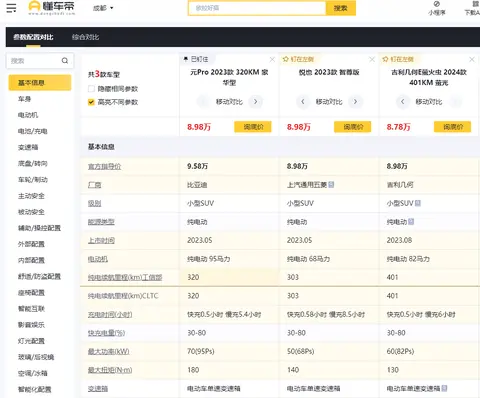This screenshot has height=398, width=480.
Task: Select 主动安全 in the sidebar
Action: pos(31,196)
